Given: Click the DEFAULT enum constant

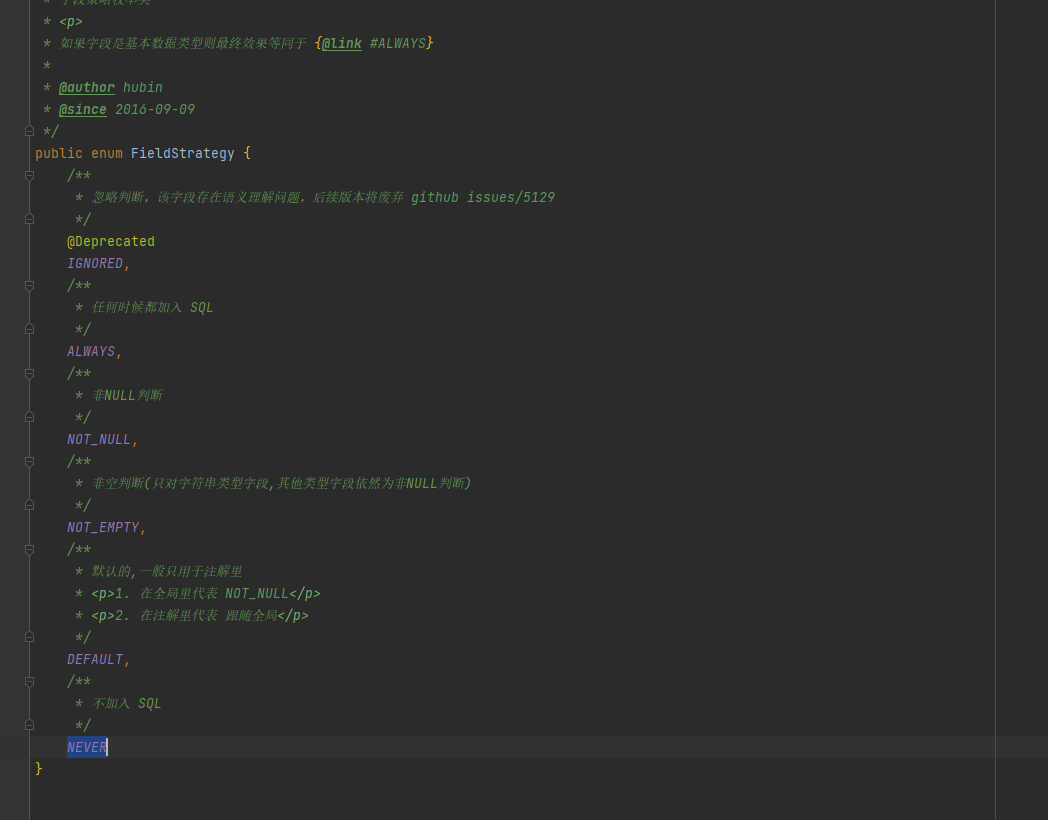Looking at the screenshot, I should click(x=93, y=659).
